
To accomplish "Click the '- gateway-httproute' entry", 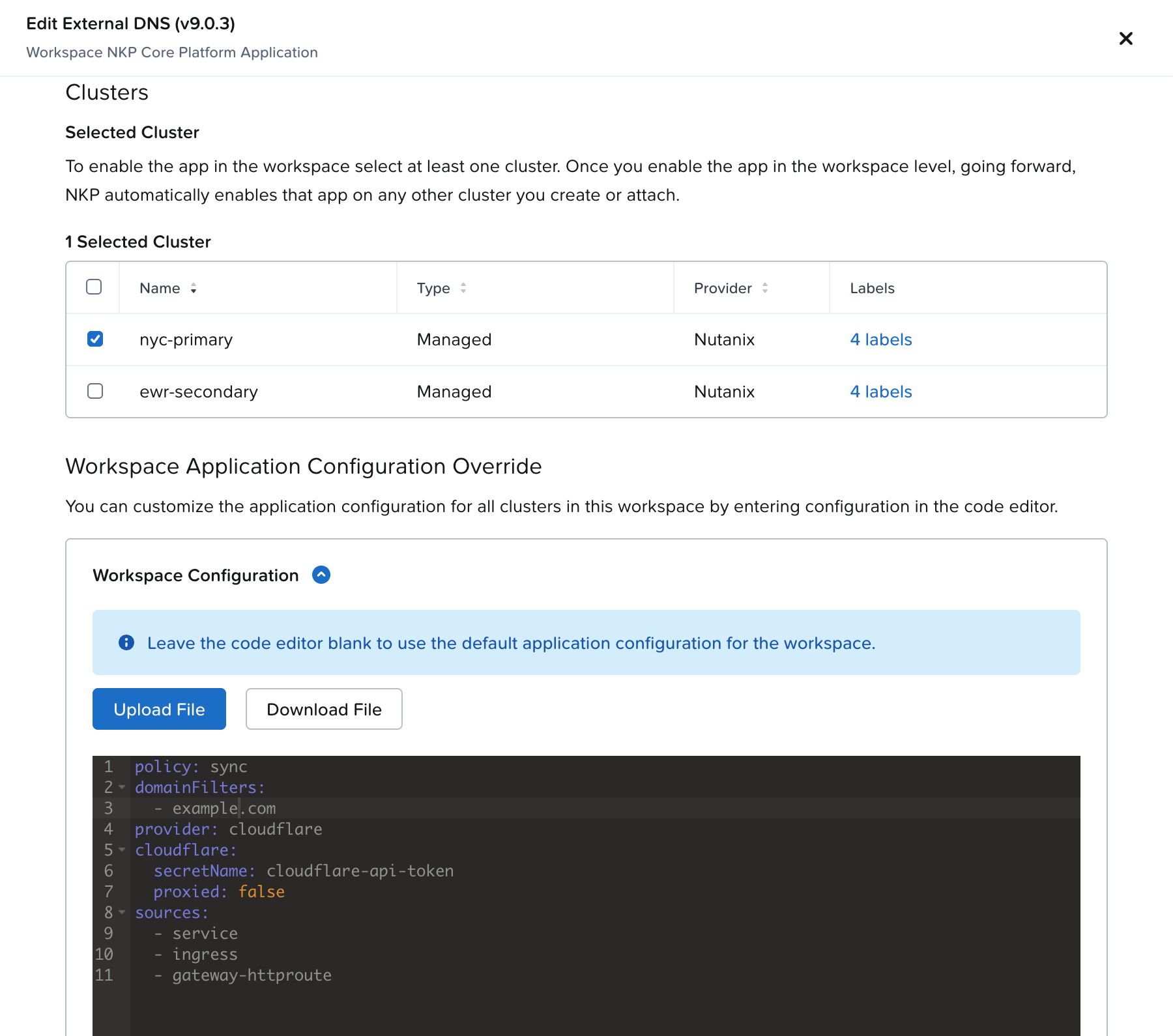I will (x=242, y=975).
